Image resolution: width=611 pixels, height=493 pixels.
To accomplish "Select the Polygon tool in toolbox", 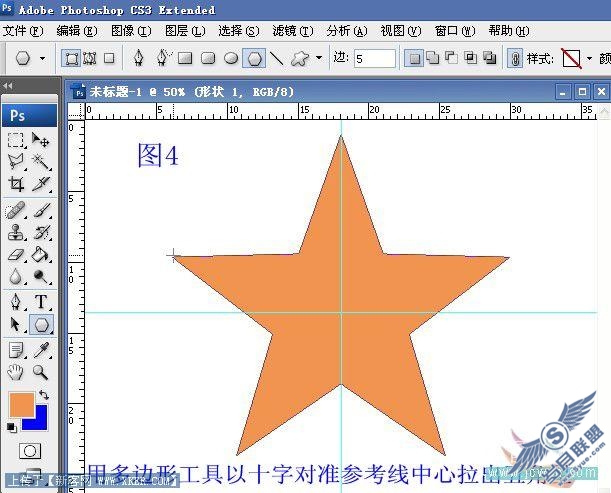I will point(41,325).
